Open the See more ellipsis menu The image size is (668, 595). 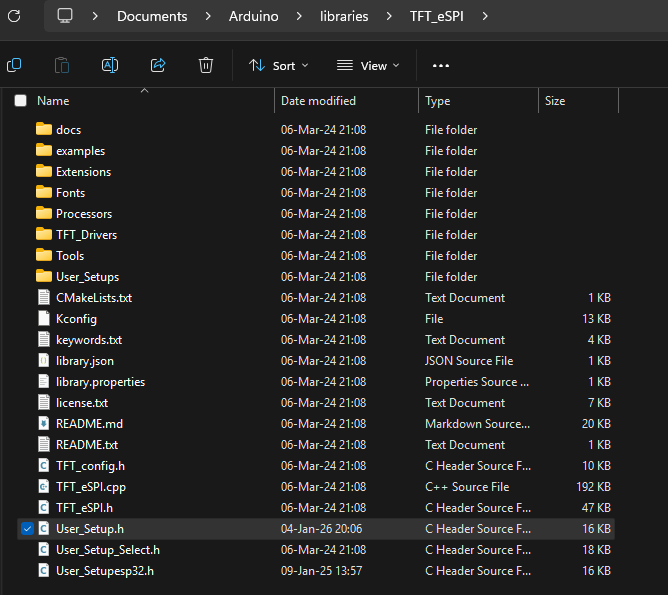tap(441, 65)
